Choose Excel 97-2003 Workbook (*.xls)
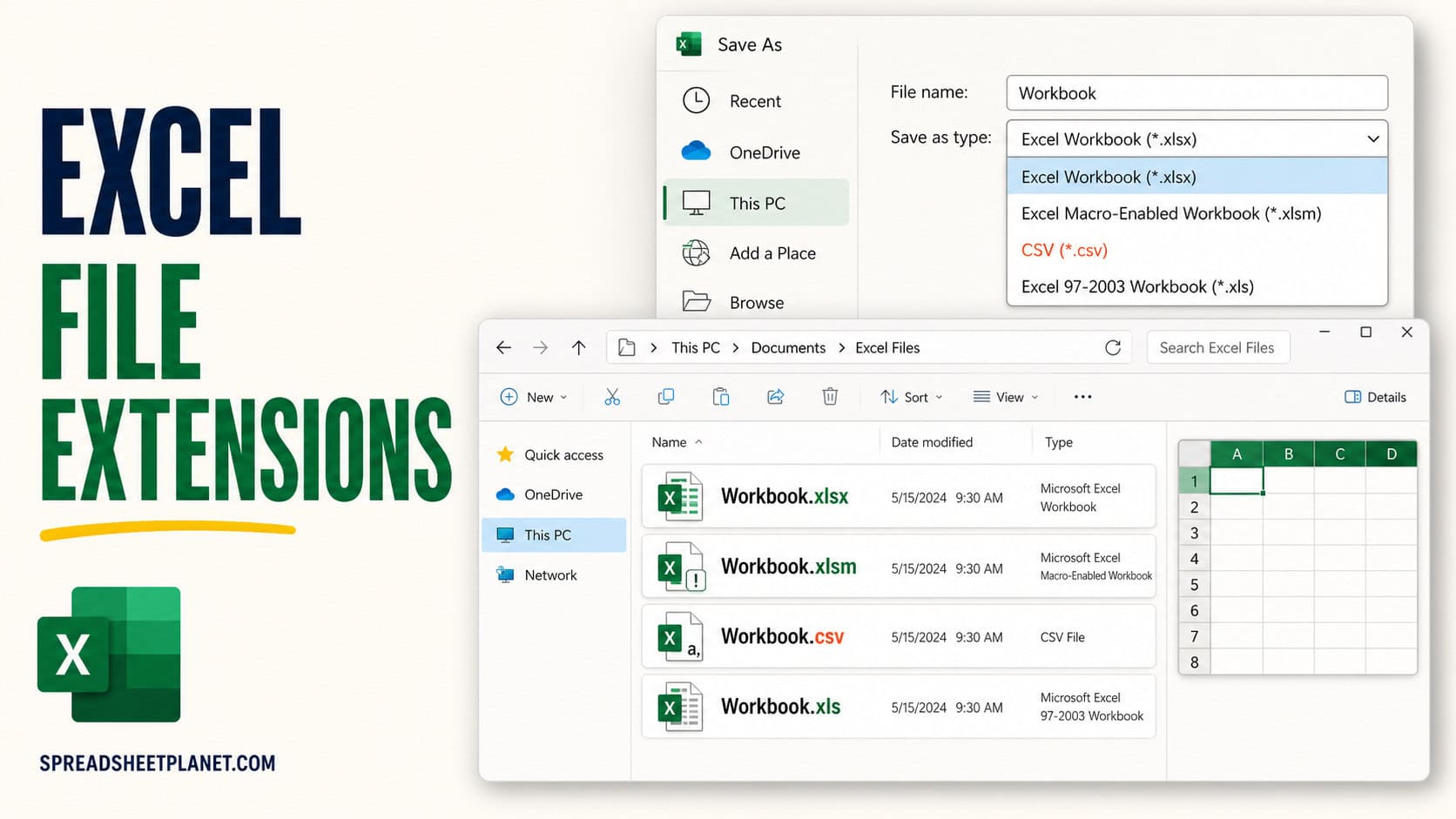This screenshot has width=1456, height=819. click(1196, 286)
